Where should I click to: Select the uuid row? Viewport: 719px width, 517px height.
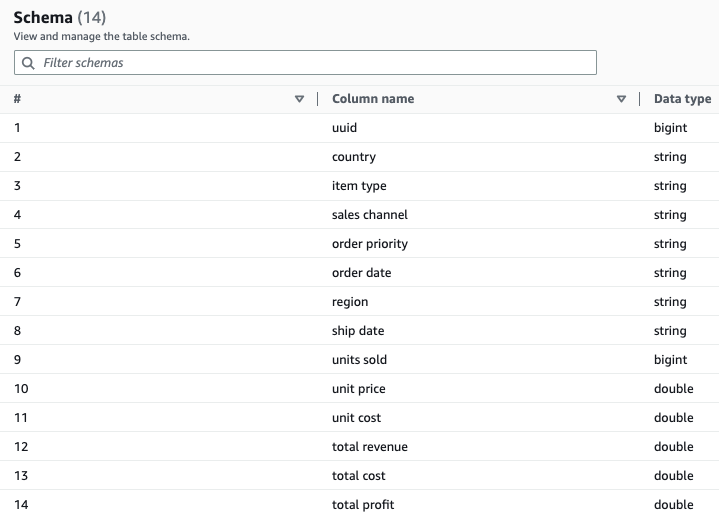(360, 128)
